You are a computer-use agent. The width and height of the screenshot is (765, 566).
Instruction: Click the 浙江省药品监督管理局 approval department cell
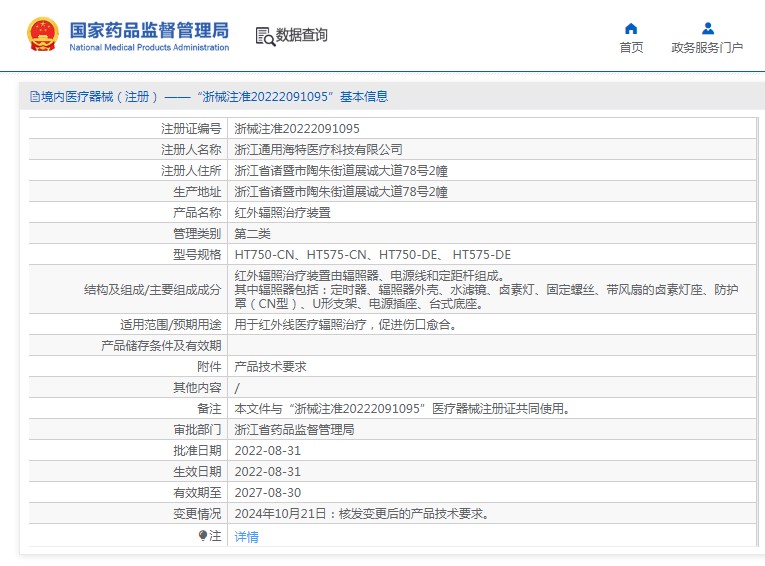294,430
